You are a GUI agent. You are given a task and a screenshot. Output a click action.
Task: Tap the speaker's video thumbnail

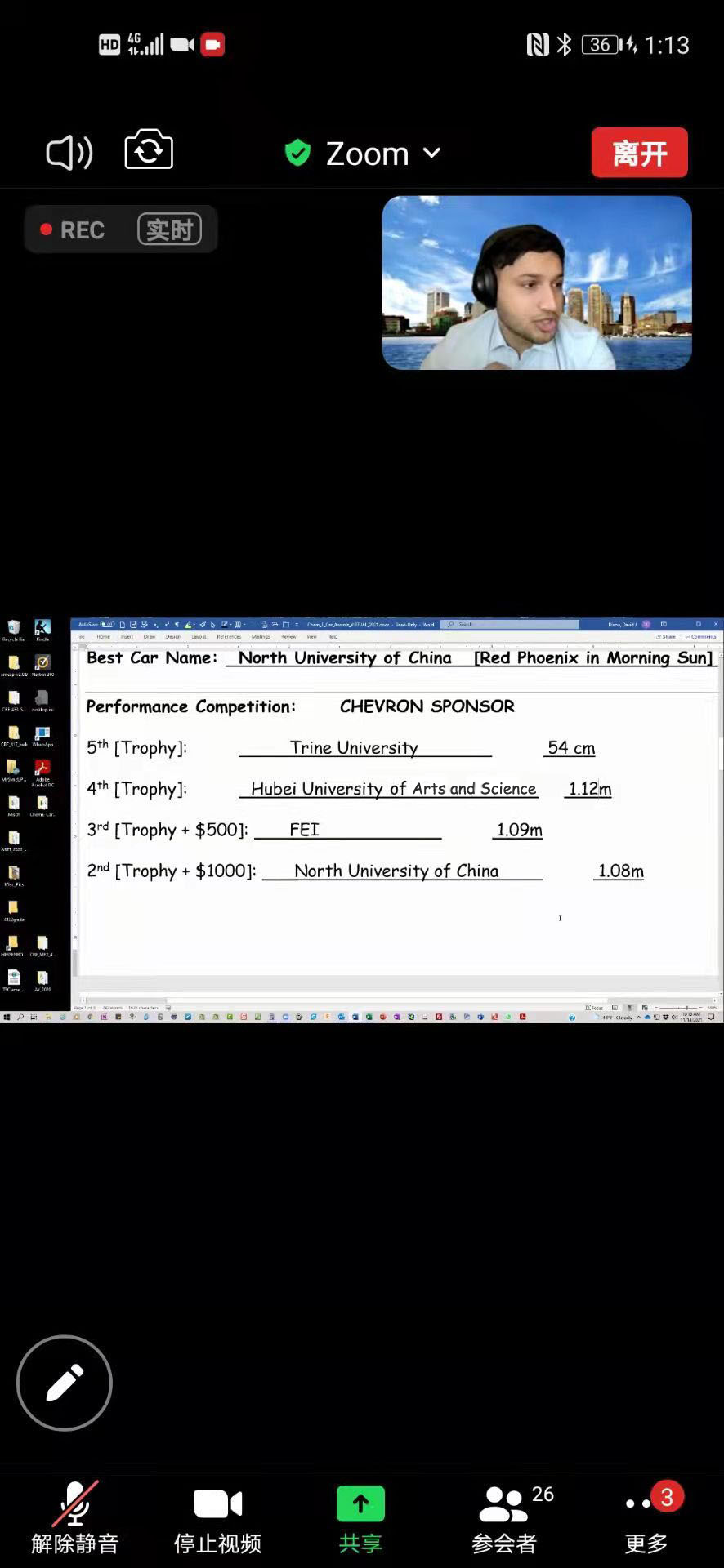click(x=537, y=283)
